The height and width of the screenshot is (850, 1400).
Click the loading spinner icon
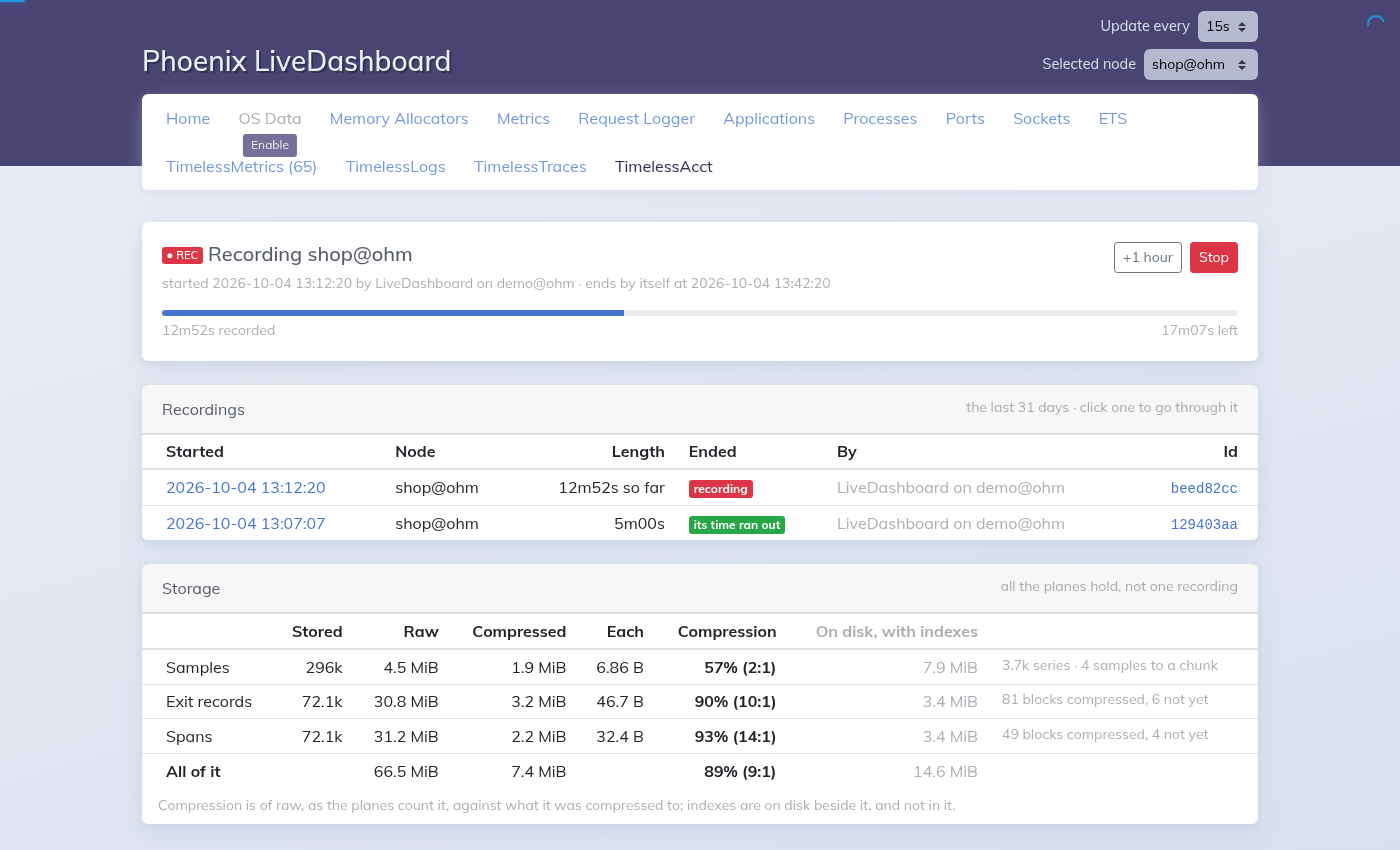1375,24
